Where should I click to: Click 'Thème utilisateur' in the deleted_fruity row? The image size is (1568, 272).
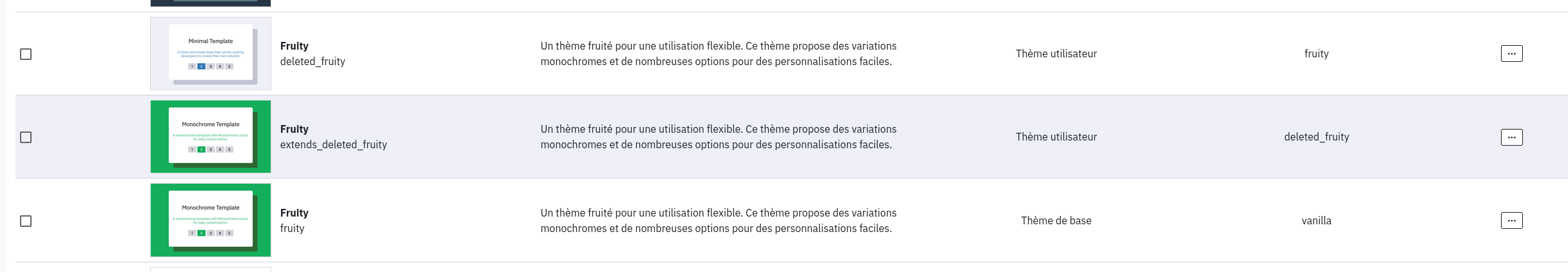1056,53
